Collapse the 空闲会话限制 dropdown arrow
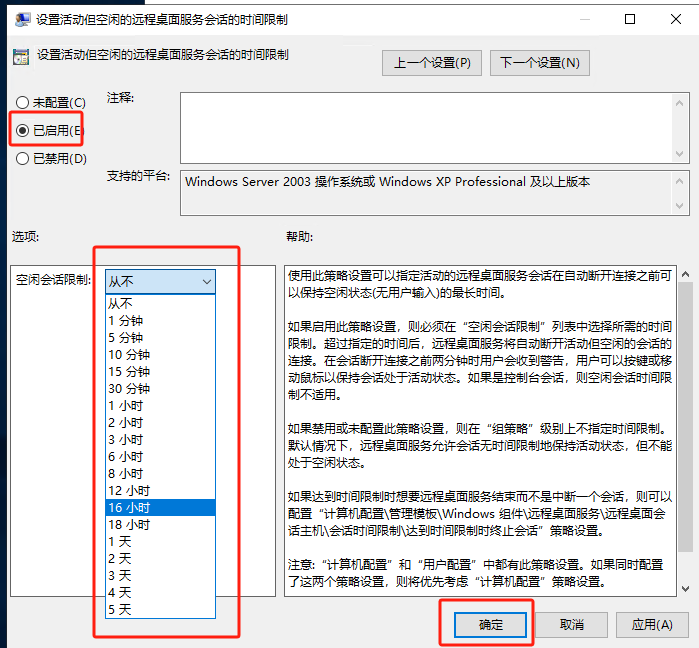 206,283
